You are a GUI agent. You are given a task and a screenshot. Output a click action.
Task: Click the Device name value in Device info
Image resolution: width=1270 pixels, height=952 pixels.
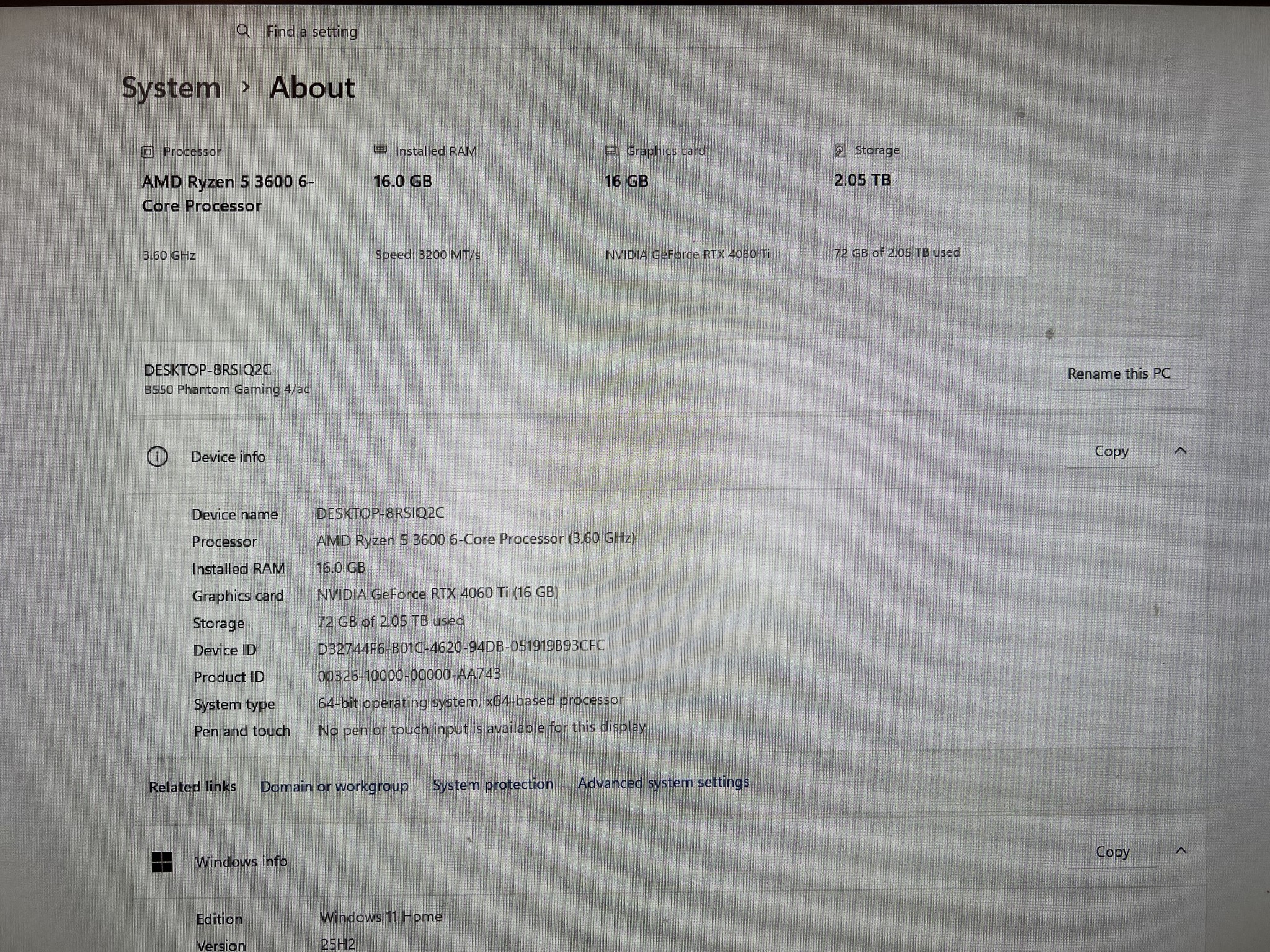(x=380, y=513)
